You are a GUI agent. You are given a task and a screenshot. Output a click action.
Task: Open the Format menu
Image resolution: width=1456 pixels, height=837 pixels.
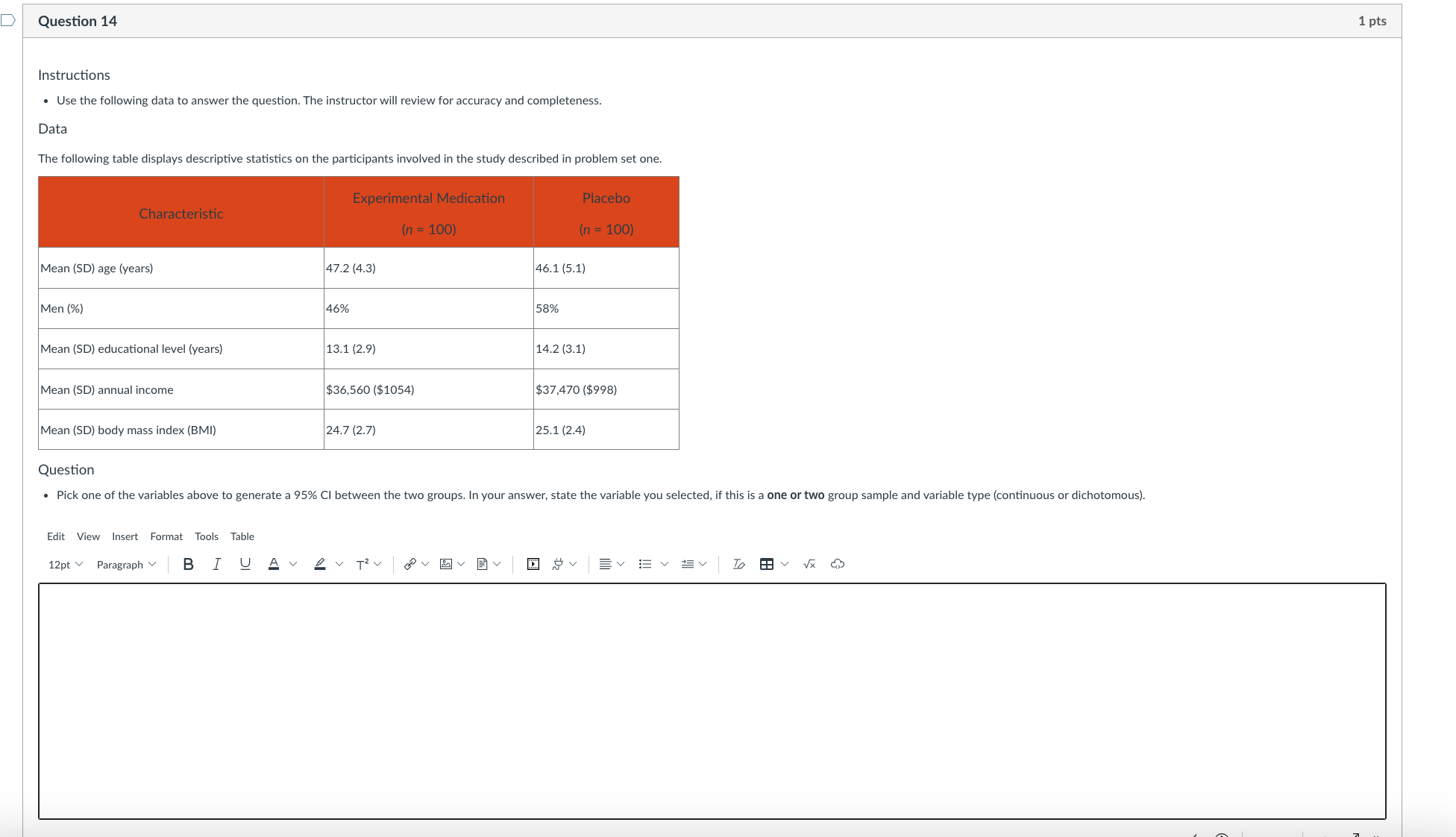click(166, 536)
